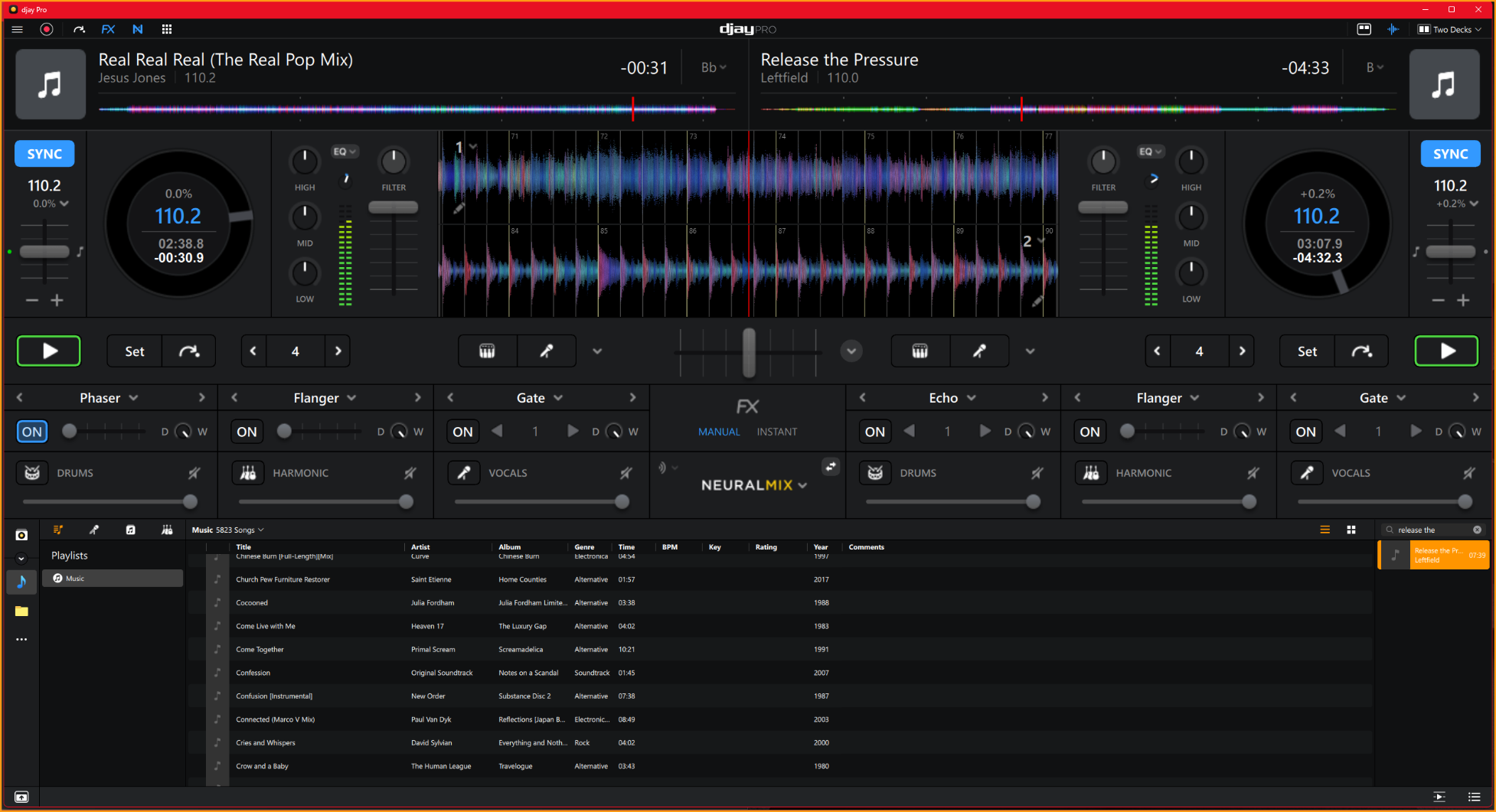Start recording with the record icon
Viewport: 1496px width, 812px height.
pyautogui.click(x=47, y=29)
